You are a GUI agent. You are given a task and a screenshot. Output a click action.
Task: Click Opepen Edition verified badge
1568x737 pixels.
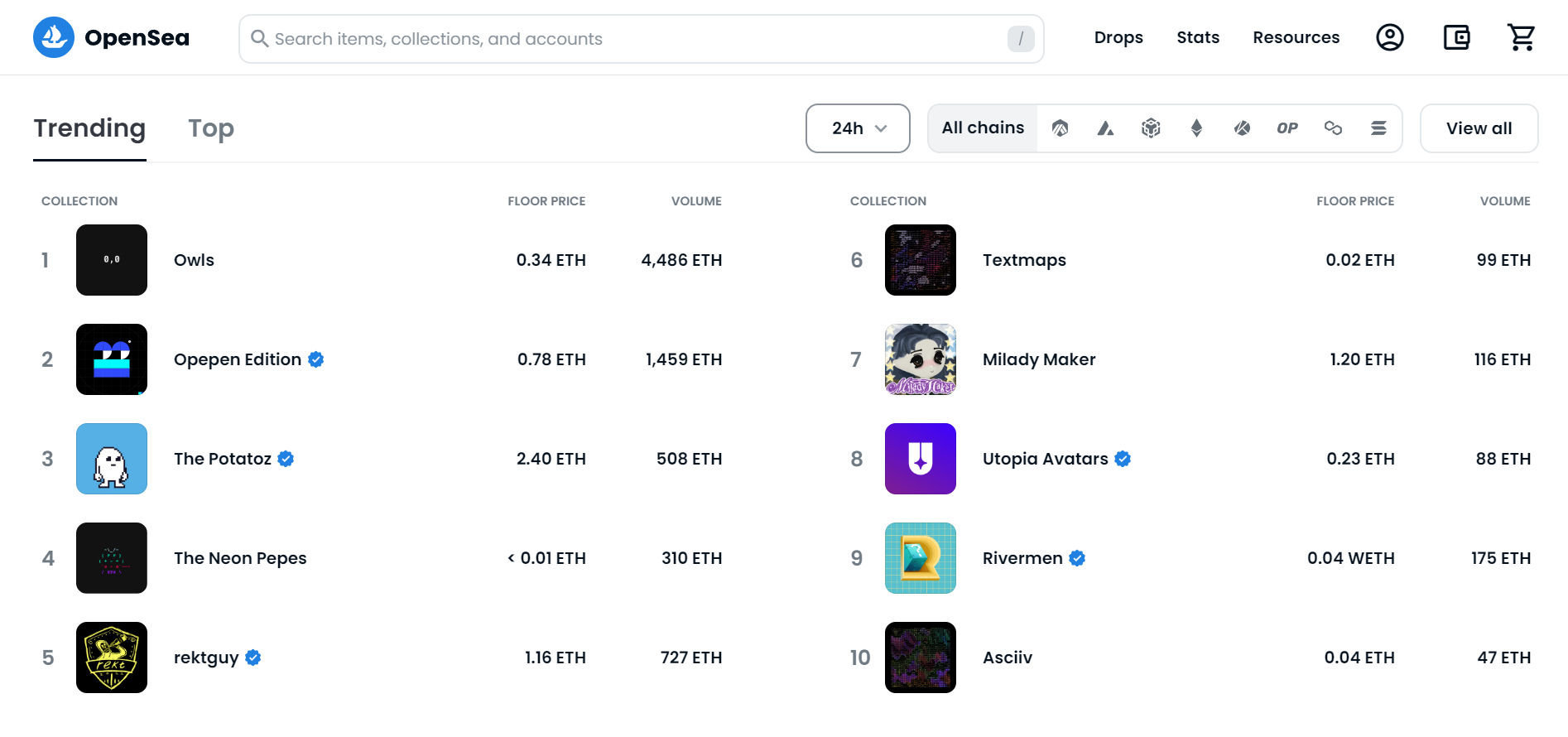pos(316,359)
